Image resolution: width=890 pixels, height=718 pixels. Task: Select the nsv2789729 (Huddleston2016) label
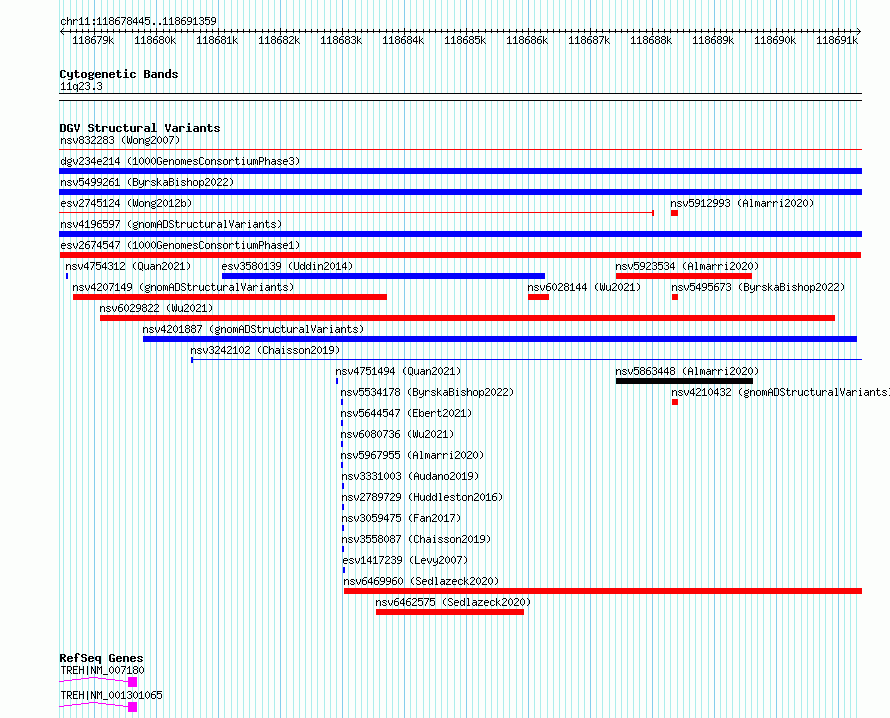pos(422,497)
